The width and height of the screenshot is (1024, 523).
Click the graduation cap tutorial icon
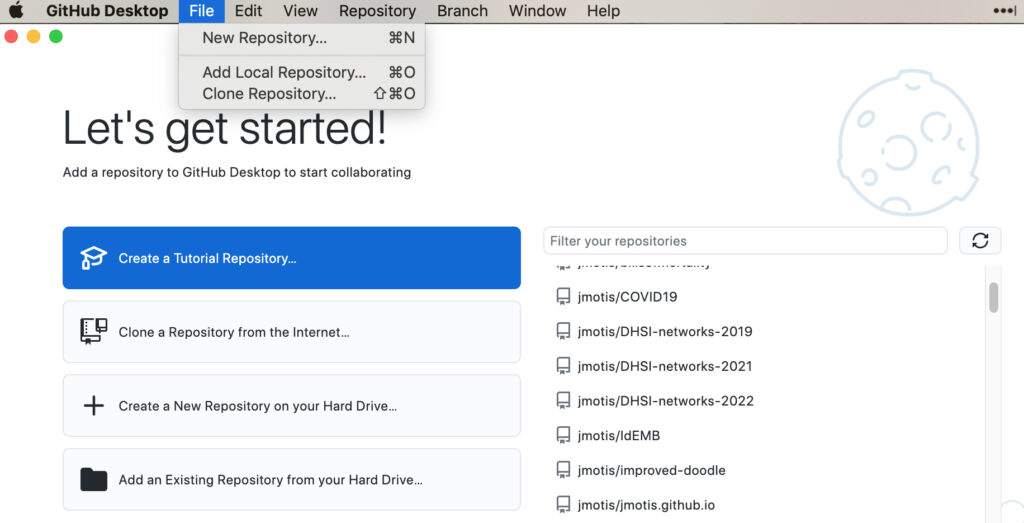(x=93, y=258)
